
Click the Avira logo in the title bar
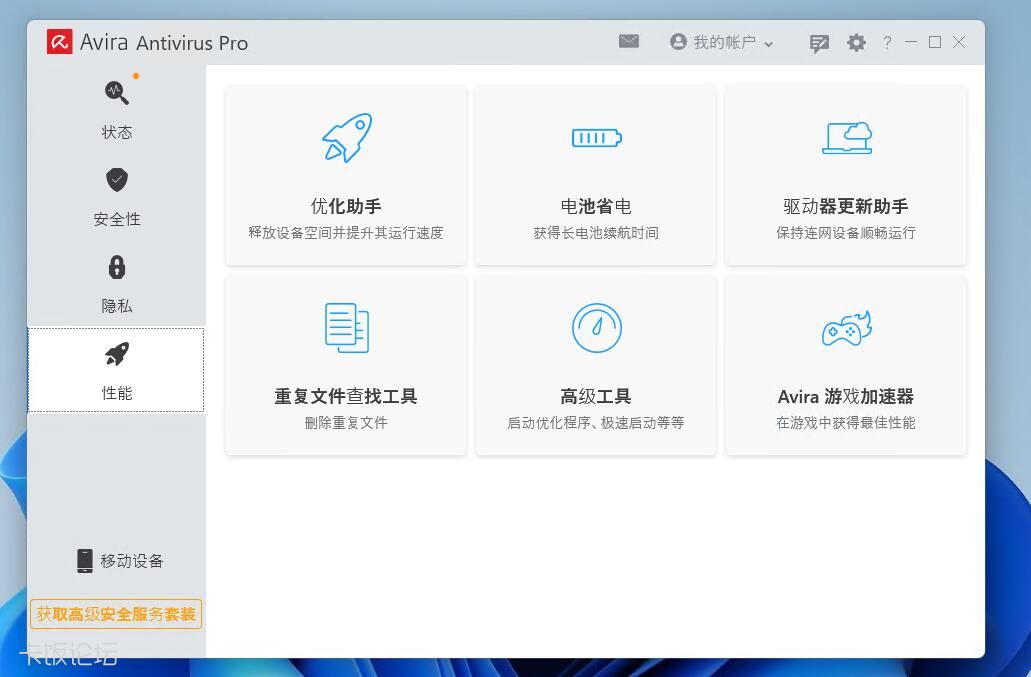tap(60, 42)
